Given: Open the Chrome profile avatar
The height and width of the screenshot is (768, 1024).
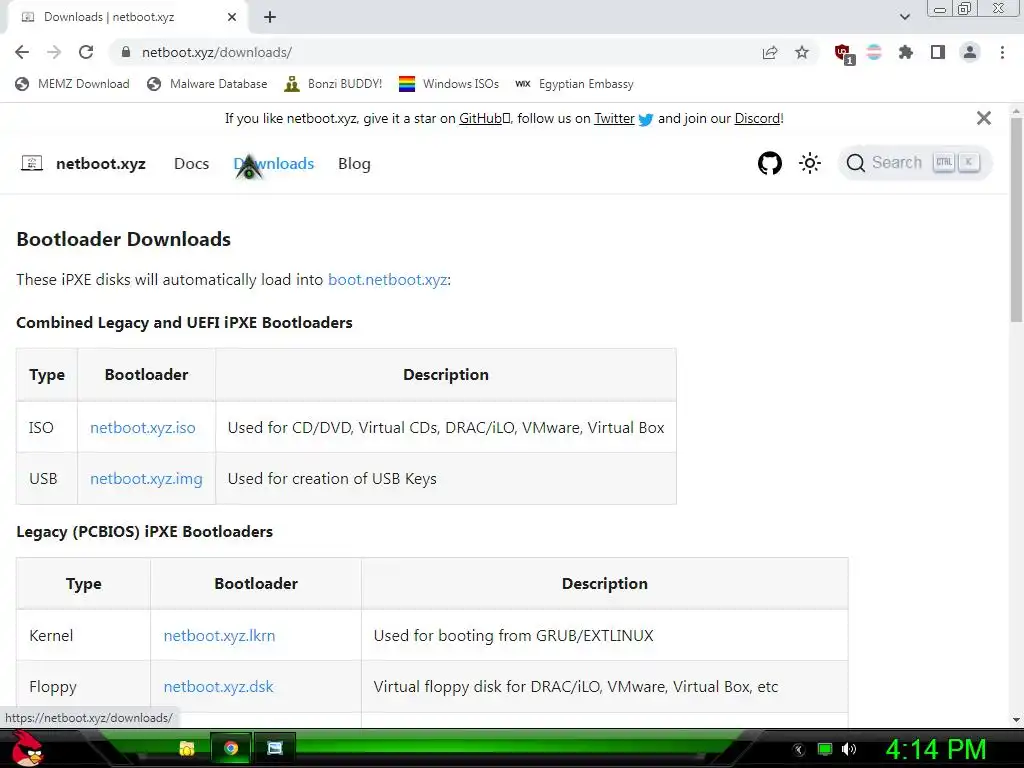Looking at the screenshot, I should (970, 52).
